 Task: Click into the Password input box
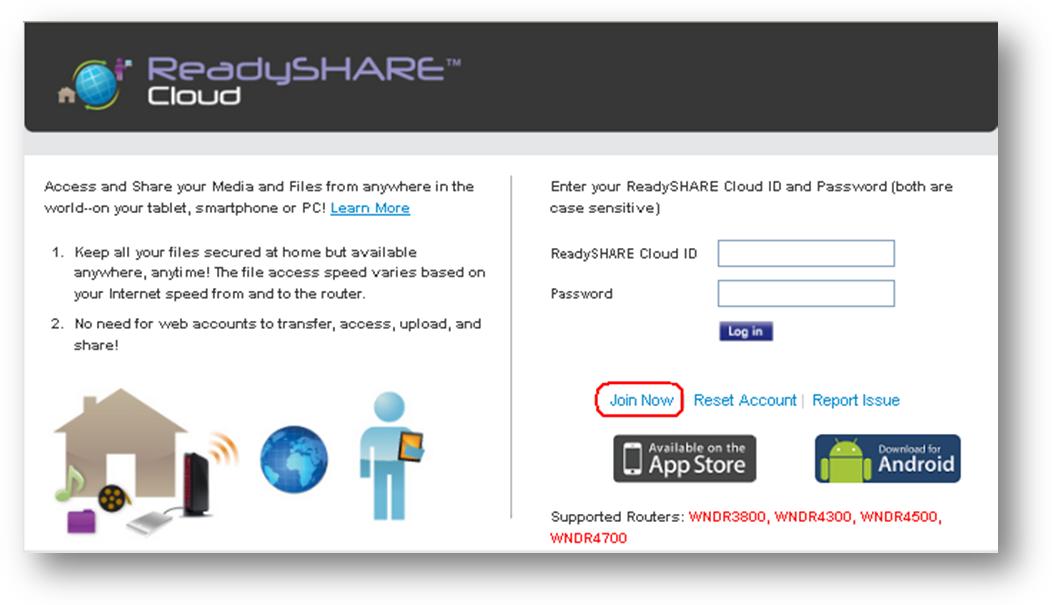(x=806, y=294)
